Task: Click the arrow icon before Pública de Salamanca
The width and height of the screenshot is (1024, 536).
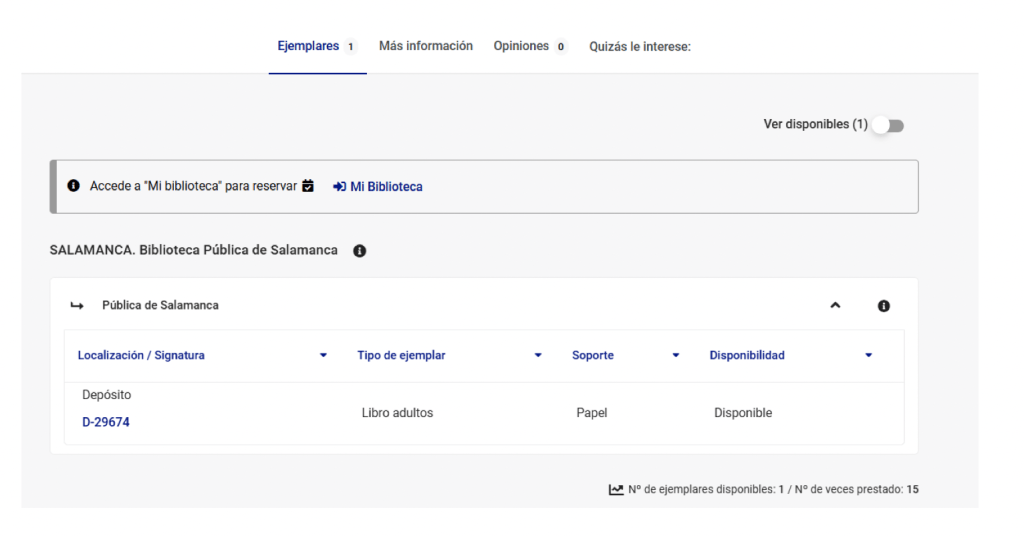Action: (x=77, y=306)
